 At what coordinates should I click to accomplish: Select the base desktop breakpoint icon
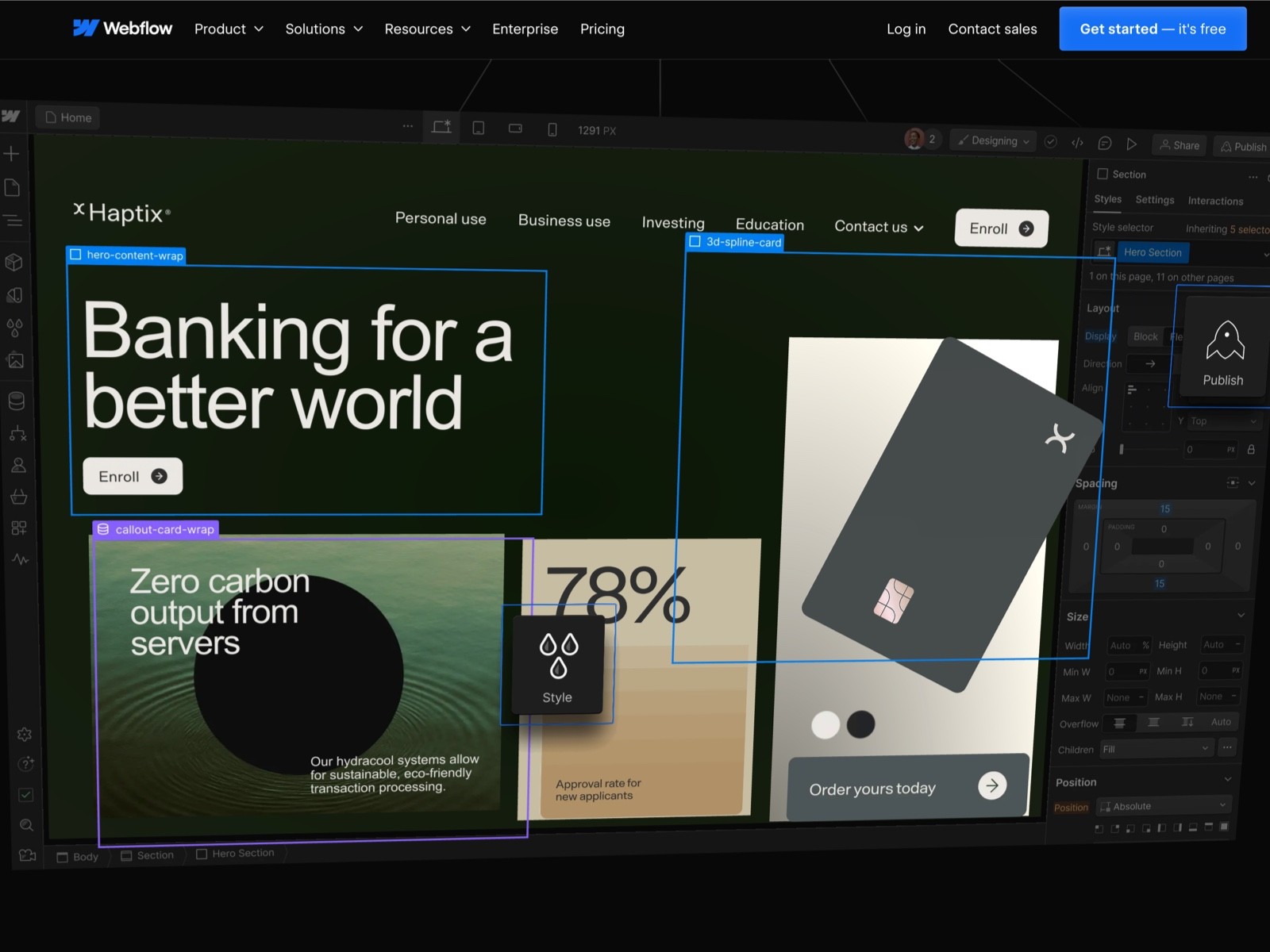441,126
